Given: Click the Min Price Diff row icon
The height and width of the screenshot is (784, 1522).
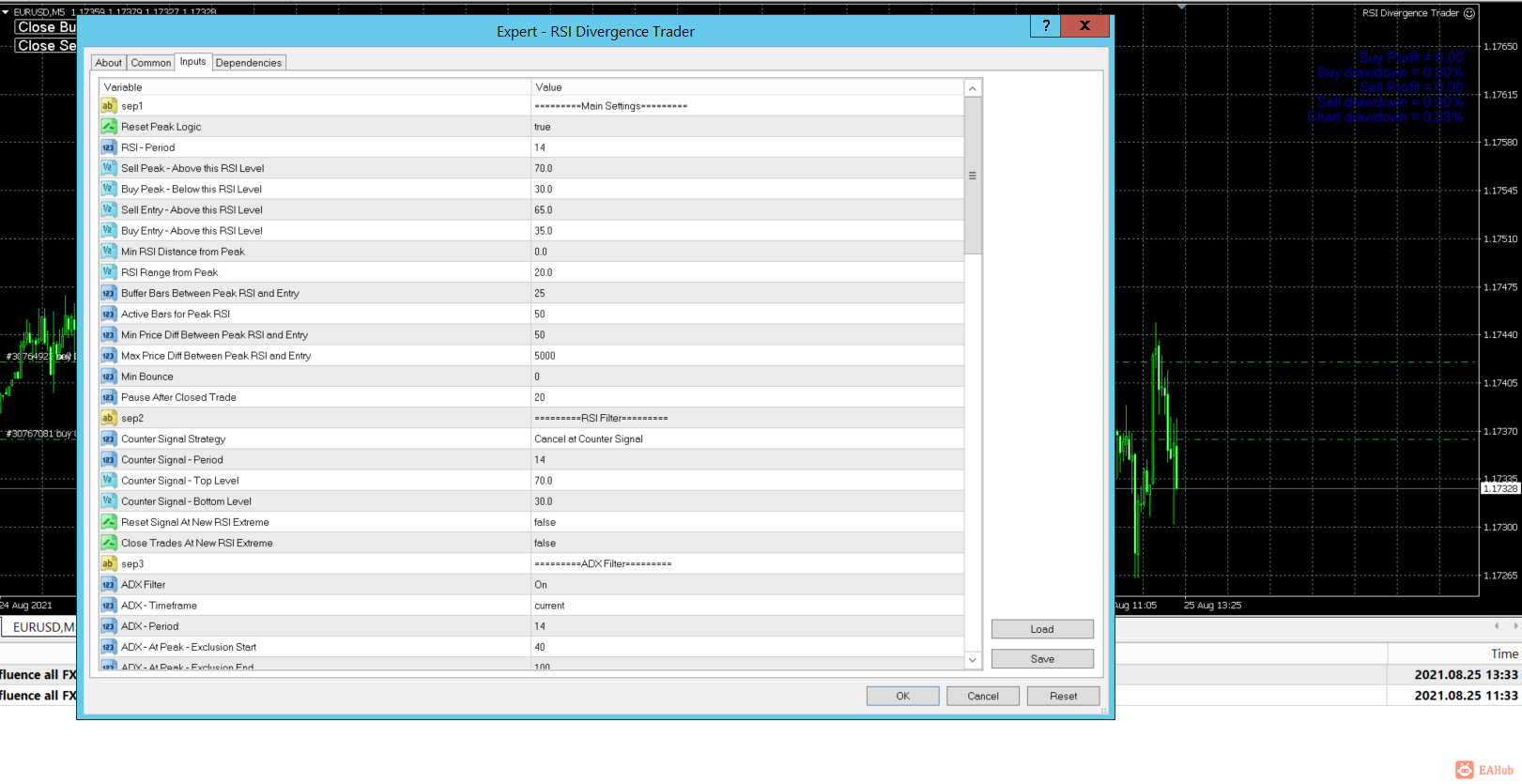Looking at the screenshot, I should point(109,335).
